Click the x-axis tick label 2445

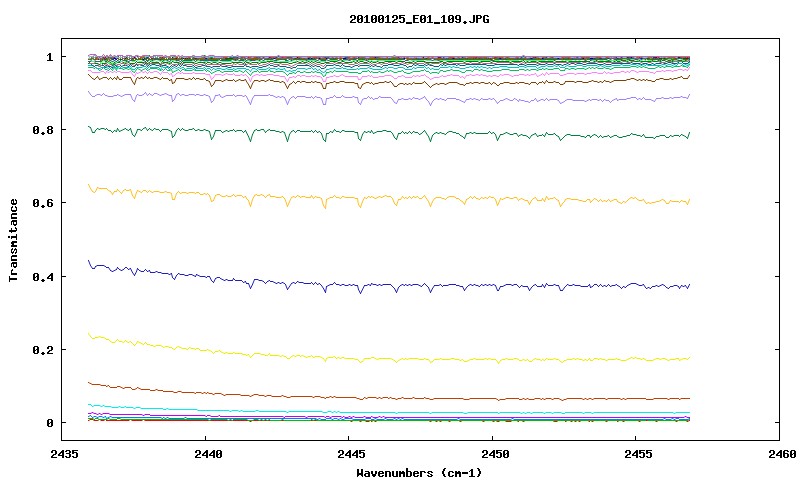point(352,454)
